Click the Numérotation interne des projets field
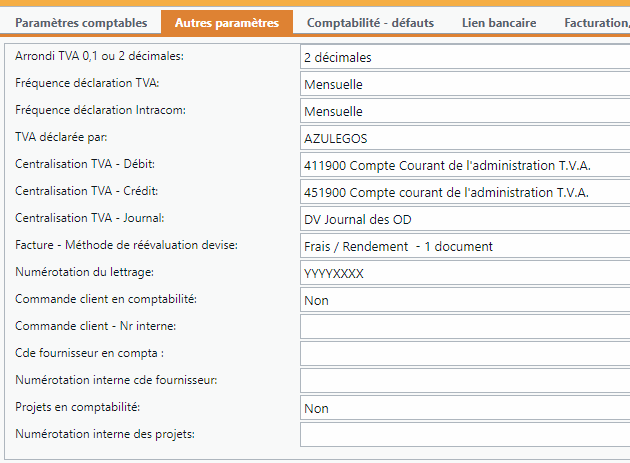This screenshot has height=463, width=630. (x=465, y=435)
